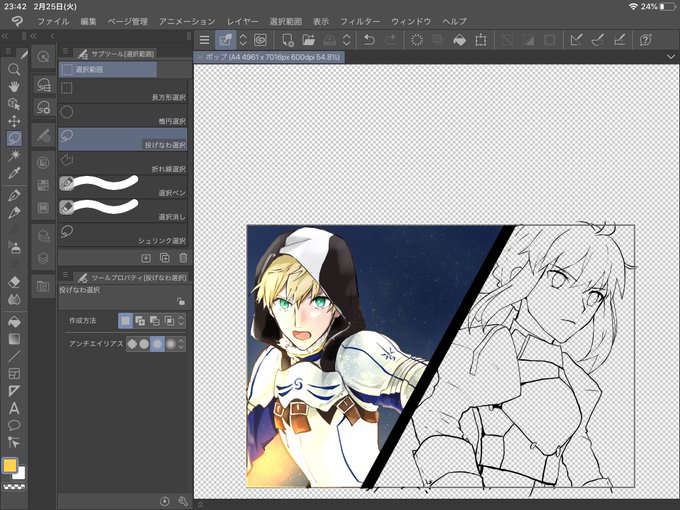The height and width of the screenshot is (510, 680).
Task: Select the Operation object tool
Action: click(14, 104)
